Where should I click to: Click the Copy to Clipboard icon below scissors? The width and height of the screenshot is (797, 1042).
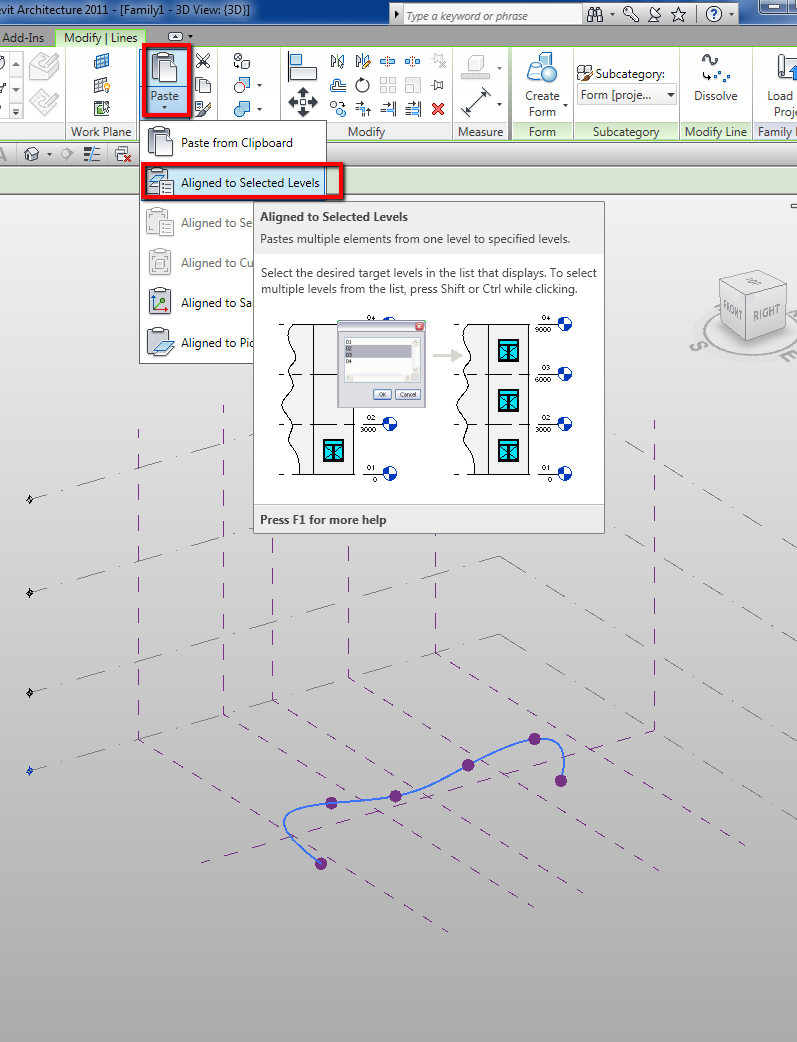coord(203,85)
